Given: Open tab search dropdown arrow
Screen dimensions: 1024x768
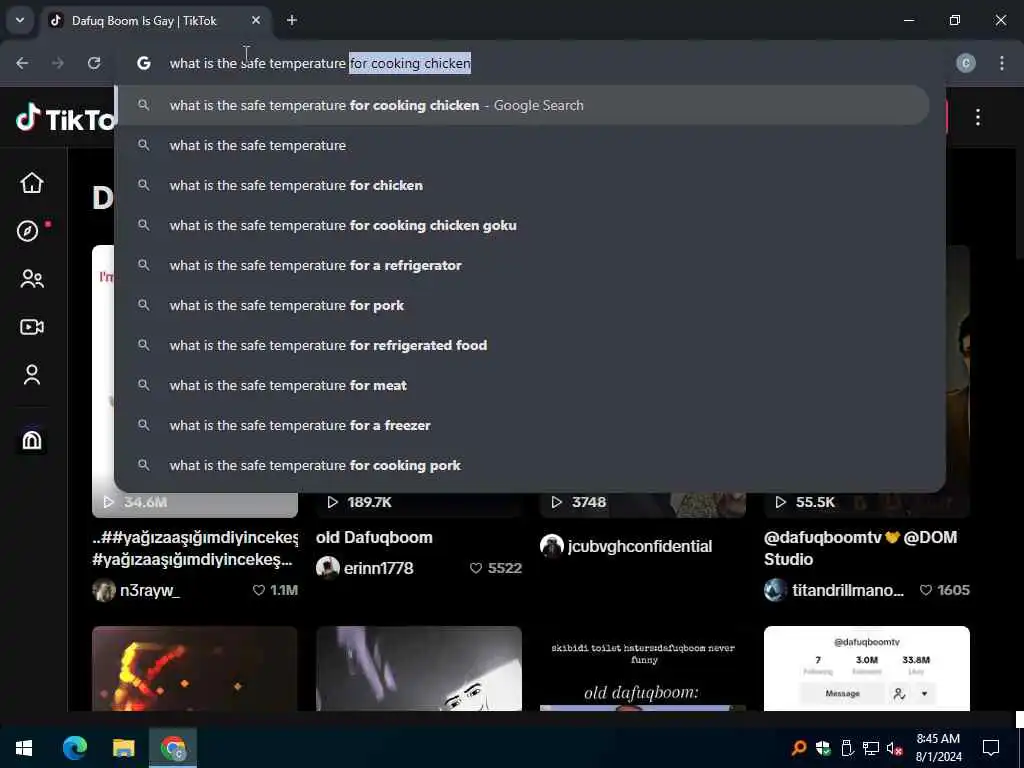Looking at the screenshot, I should pos(20,20).
